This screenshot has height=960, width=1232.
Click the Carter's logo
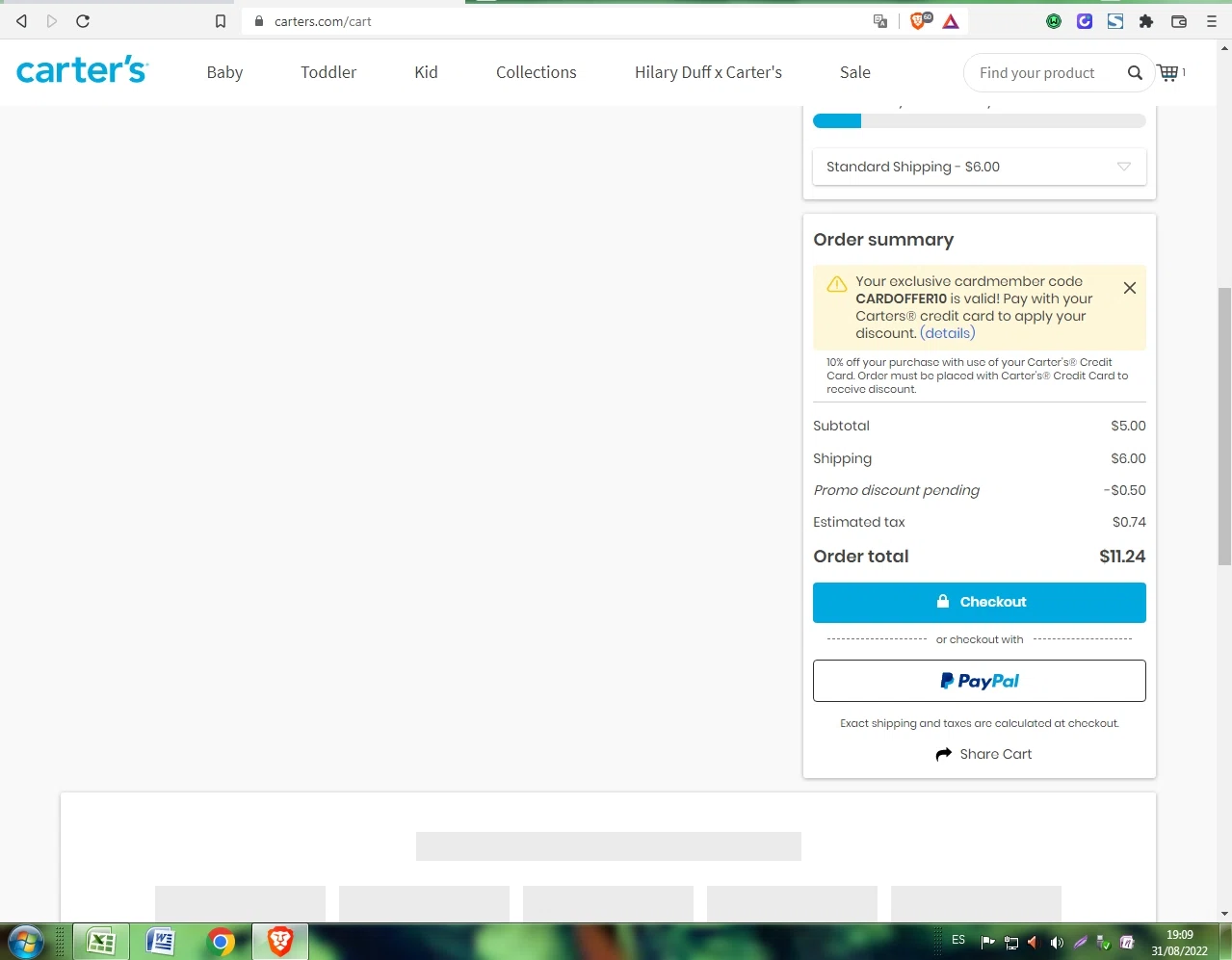[x=82, y=70]
